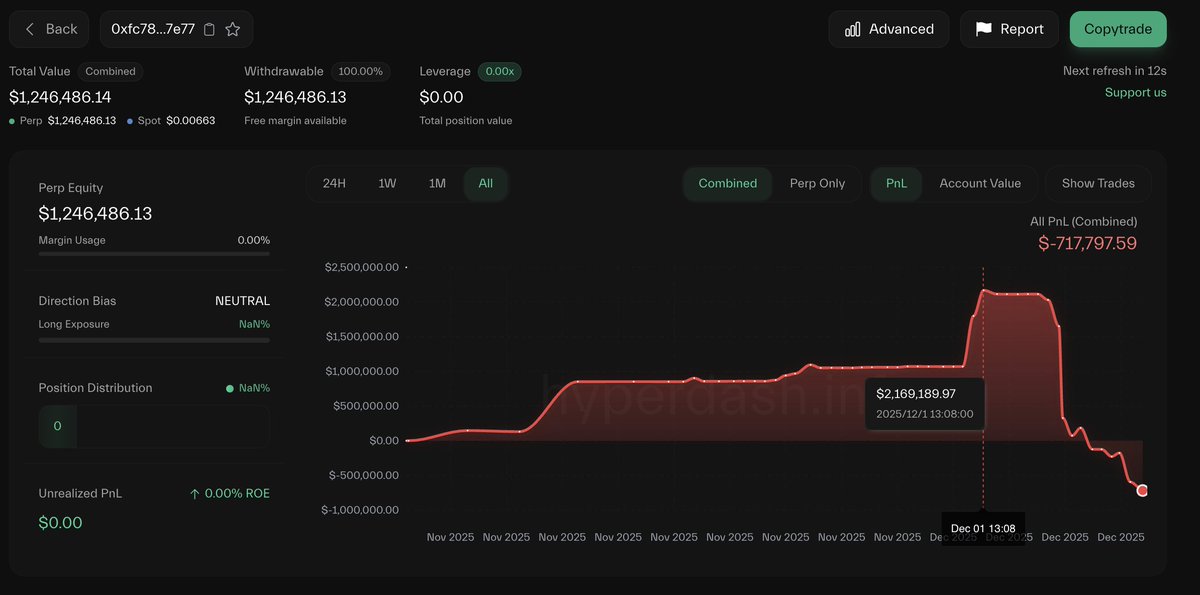Screen dimensions: 1200x595
Task: Select the All time range tab
Action: 485,183
